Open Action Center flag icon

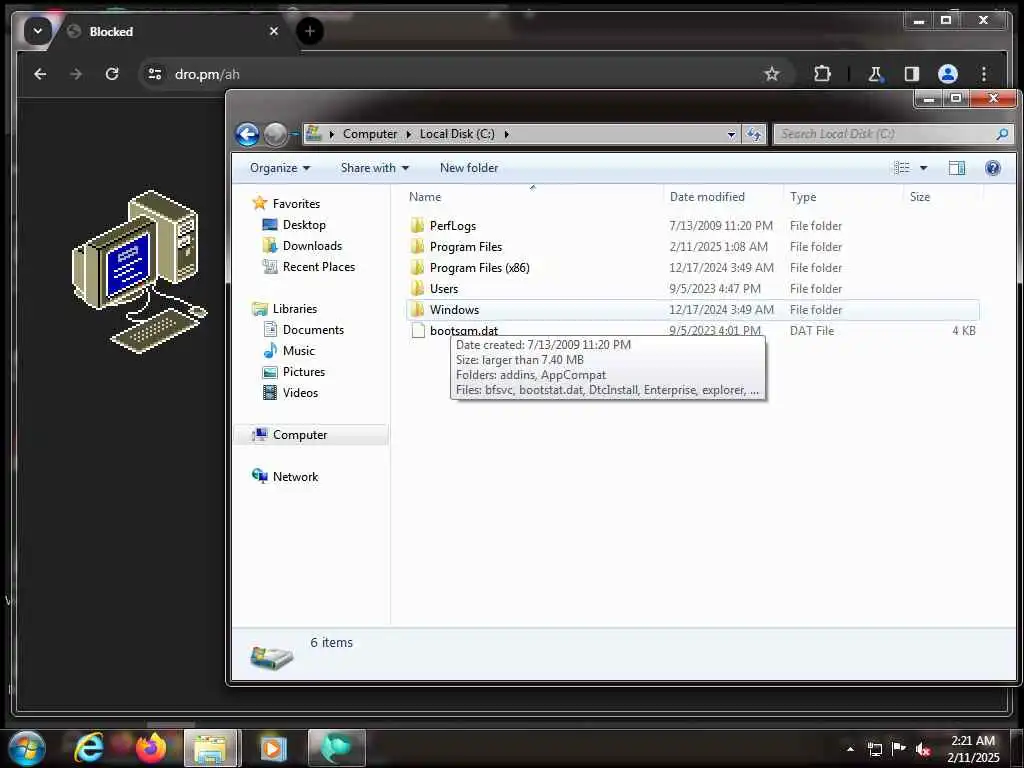(899, 748)
